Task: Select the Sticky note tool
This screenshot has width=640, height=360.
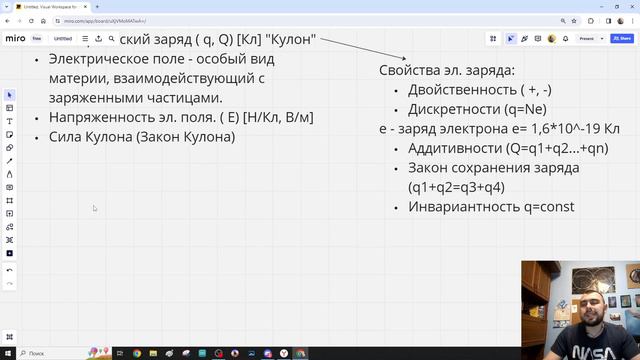Action: (x=9, y=135)
